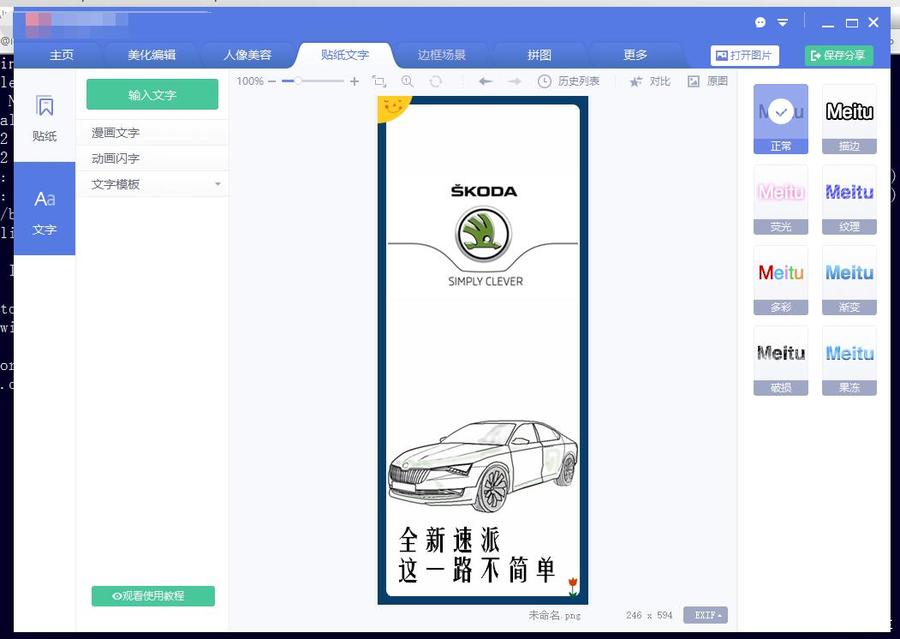Click the zoom slider track

(313, 82)
